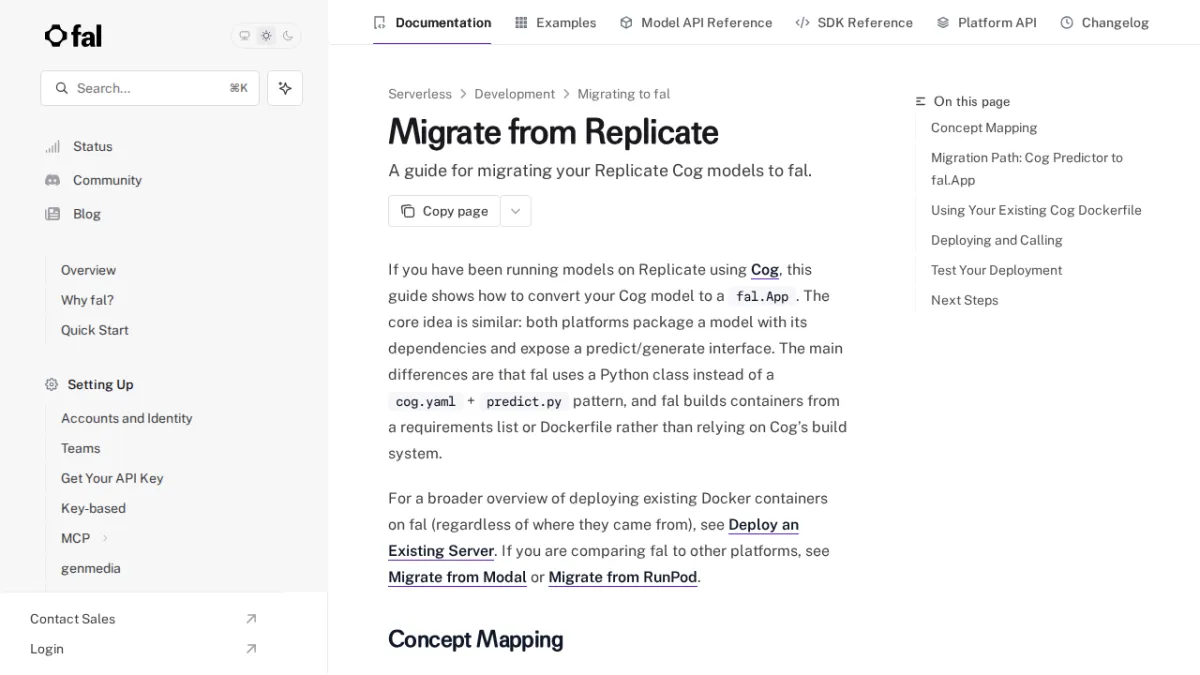Expand the MCP sidebar chevron
1200x675 pixels.
pyautogui.click(x=105, y=538)
